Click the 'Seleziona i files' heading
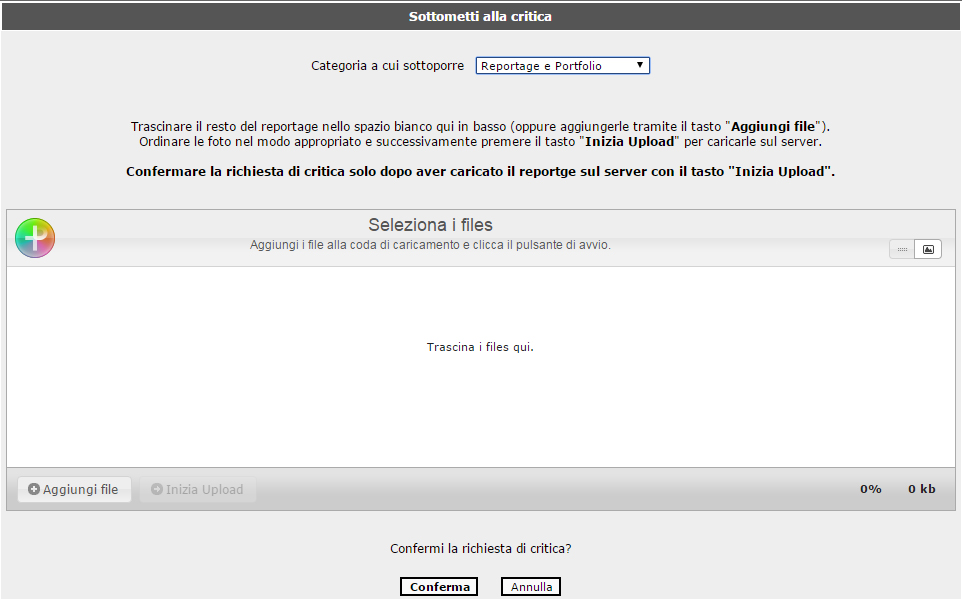This screenshot has width=966, height=599. coord(430,225)
